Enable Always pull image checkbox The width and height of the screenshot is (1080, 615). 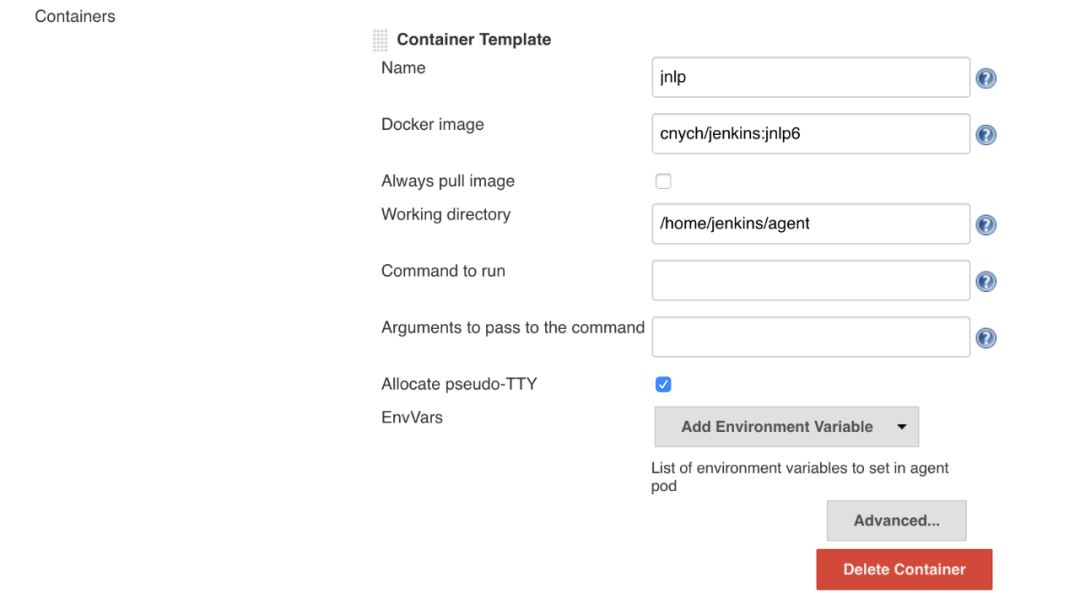point(663,181)
